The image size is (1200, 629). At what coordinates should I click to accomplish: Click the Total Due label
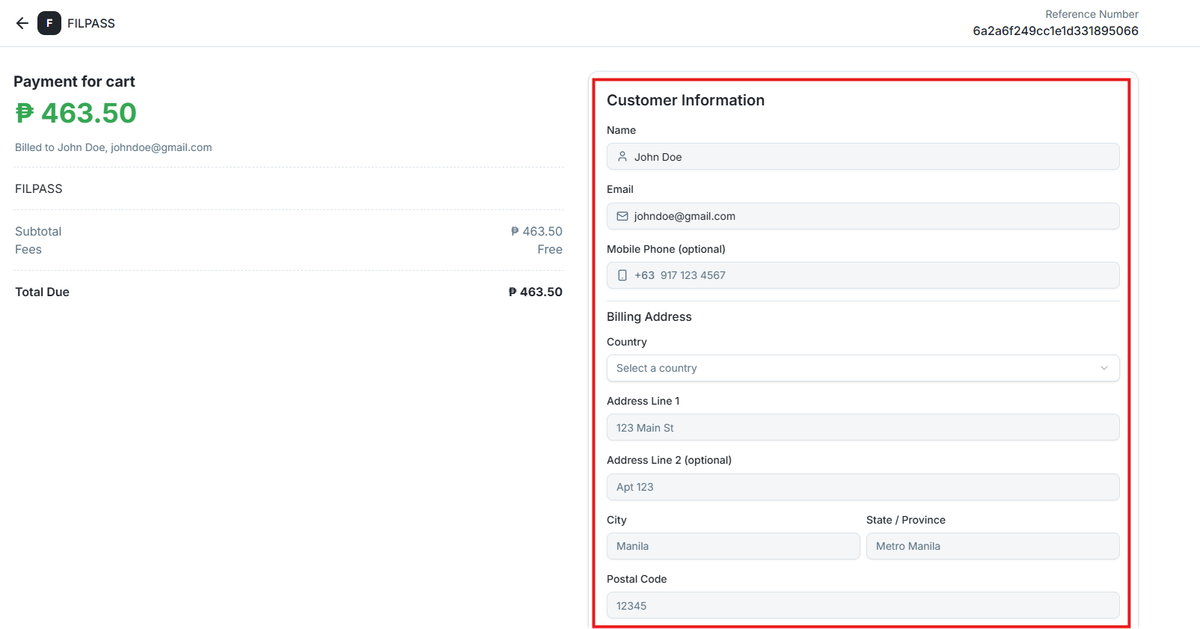pyautogui.click(x=42, y=292)
